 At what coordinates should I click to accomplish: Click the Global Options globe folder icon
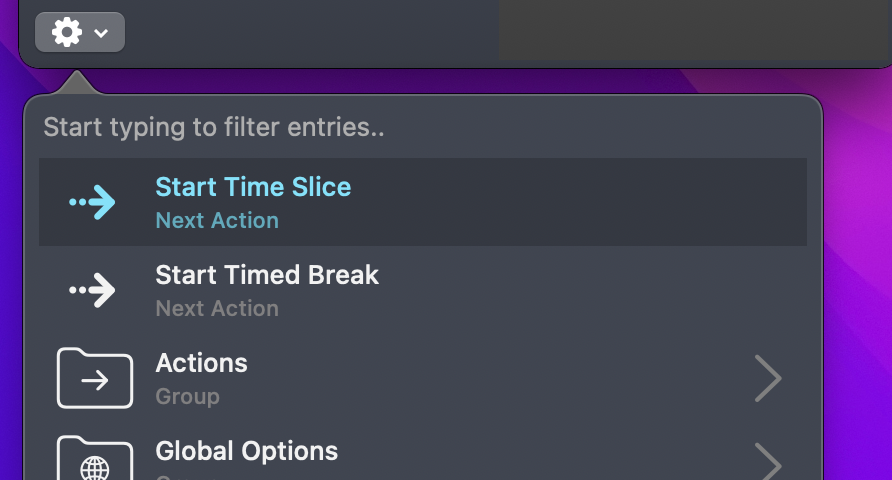coord(95,458)
